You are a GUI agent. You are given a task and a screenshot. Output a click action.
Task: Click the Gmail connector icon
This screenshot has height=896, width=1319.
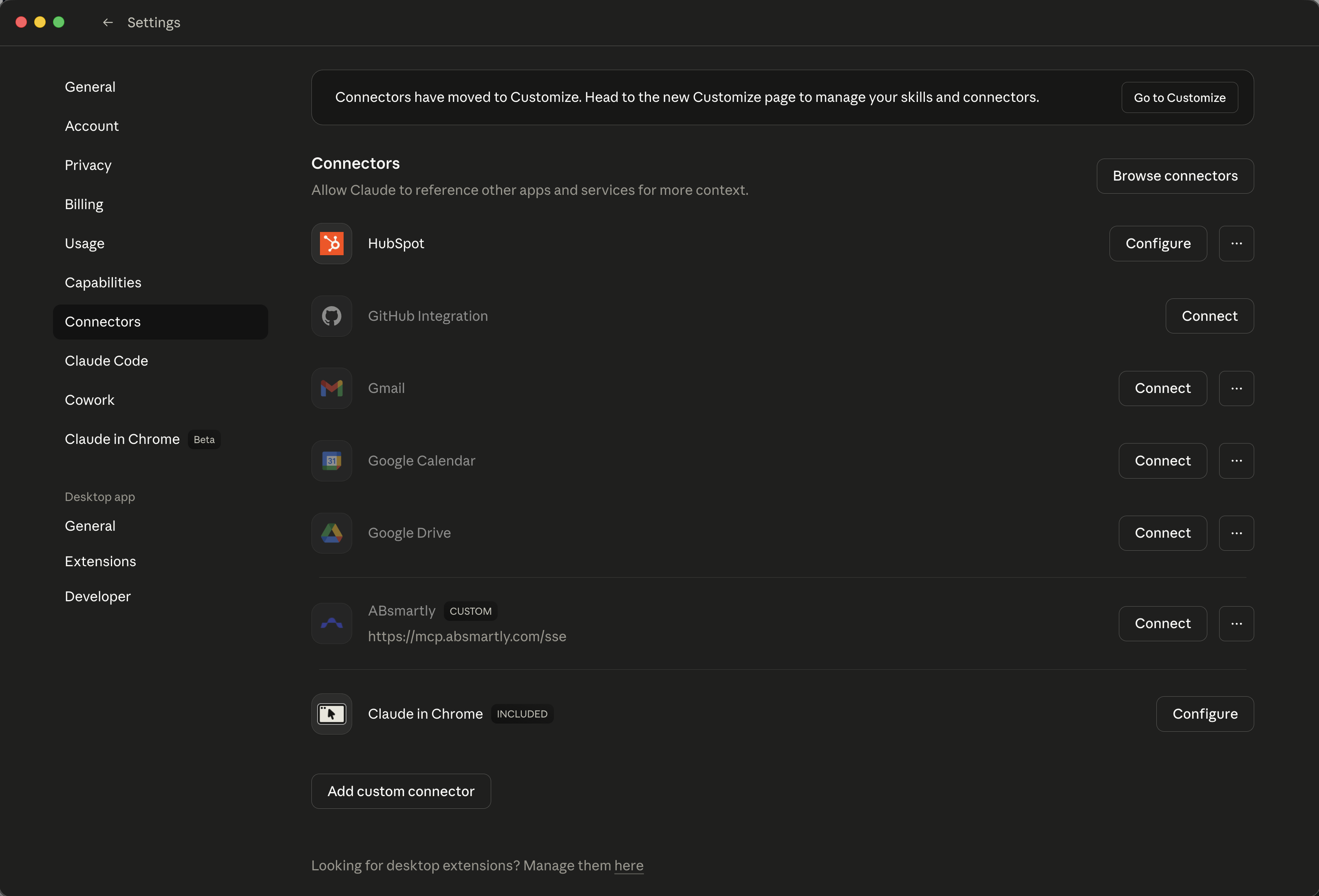[331, 388]
